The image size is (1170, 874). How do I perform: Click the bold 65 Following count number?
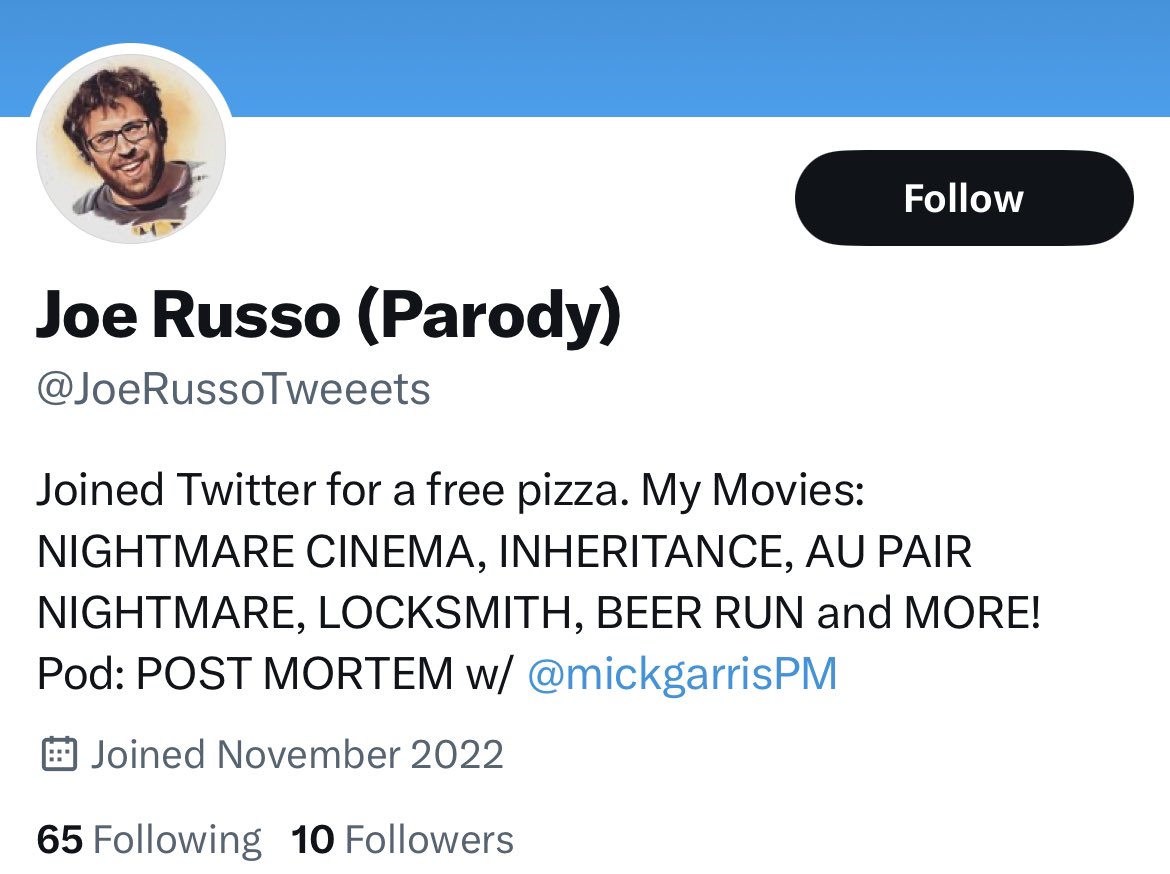tap(60, 840)
